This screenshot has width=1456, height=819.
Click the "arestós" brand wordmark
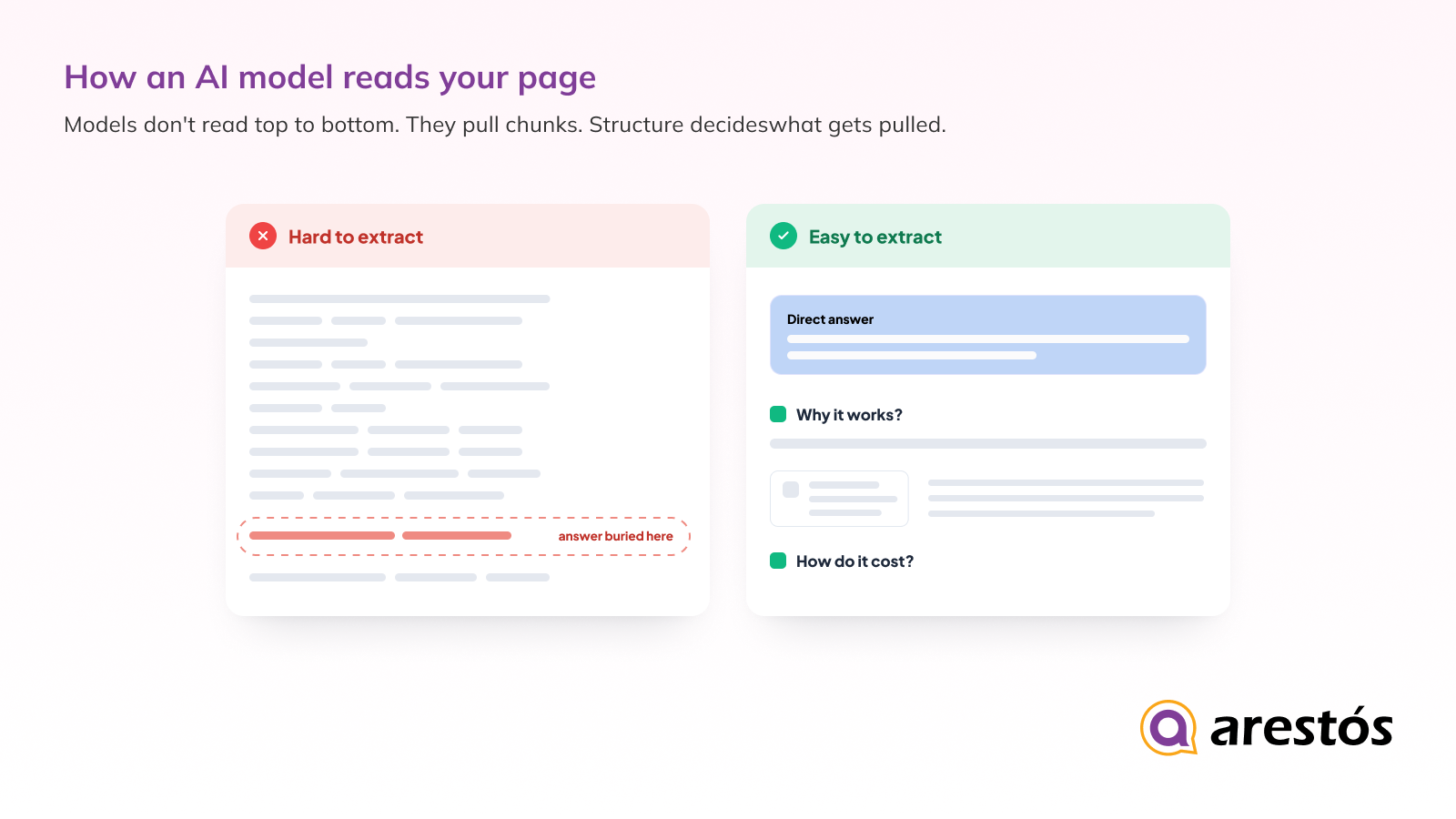click(x=1301, y=727)
